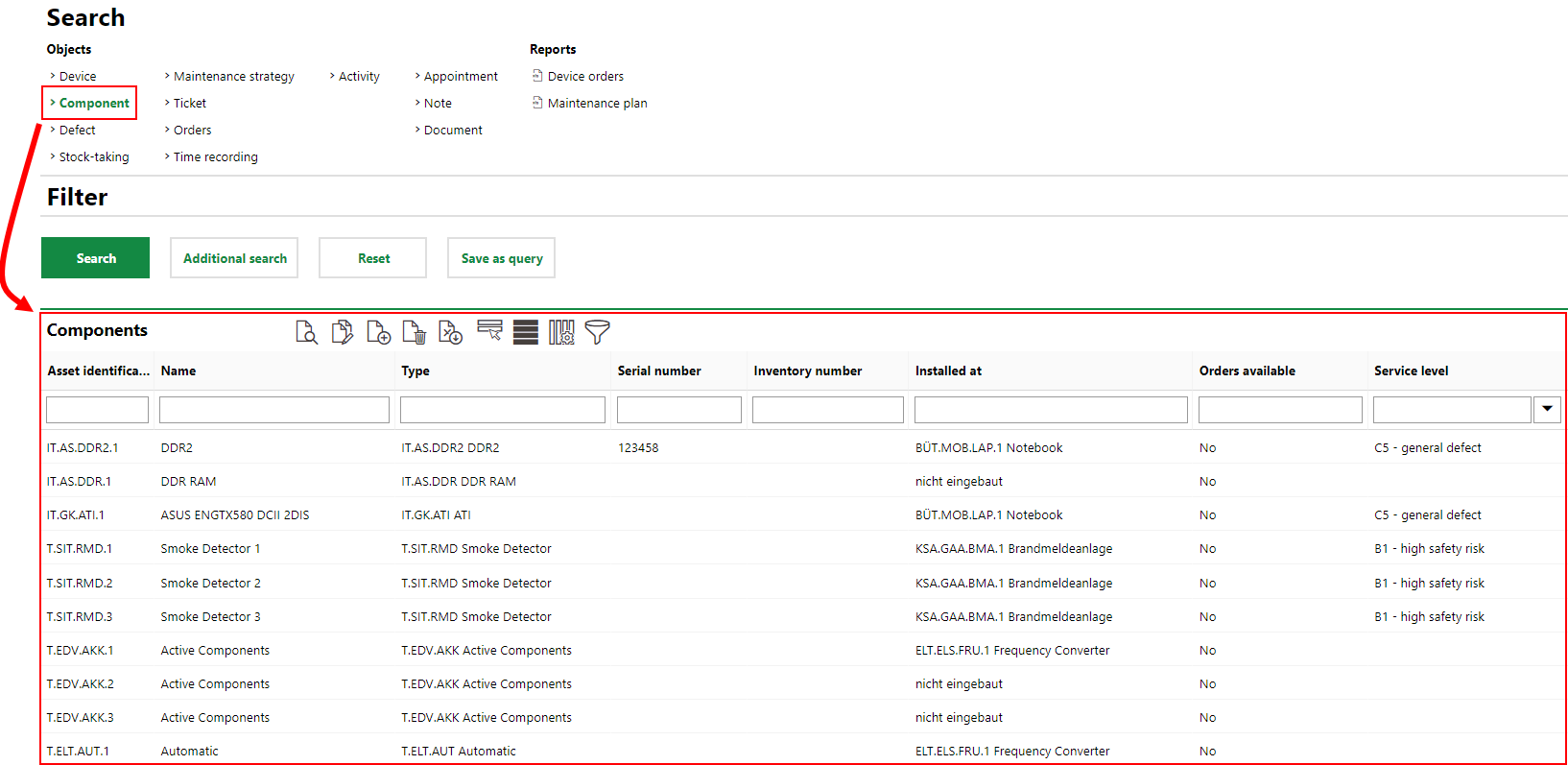Sort by Orders available column header
The image size is (1568, 765).
click(x=1247, y=371)
